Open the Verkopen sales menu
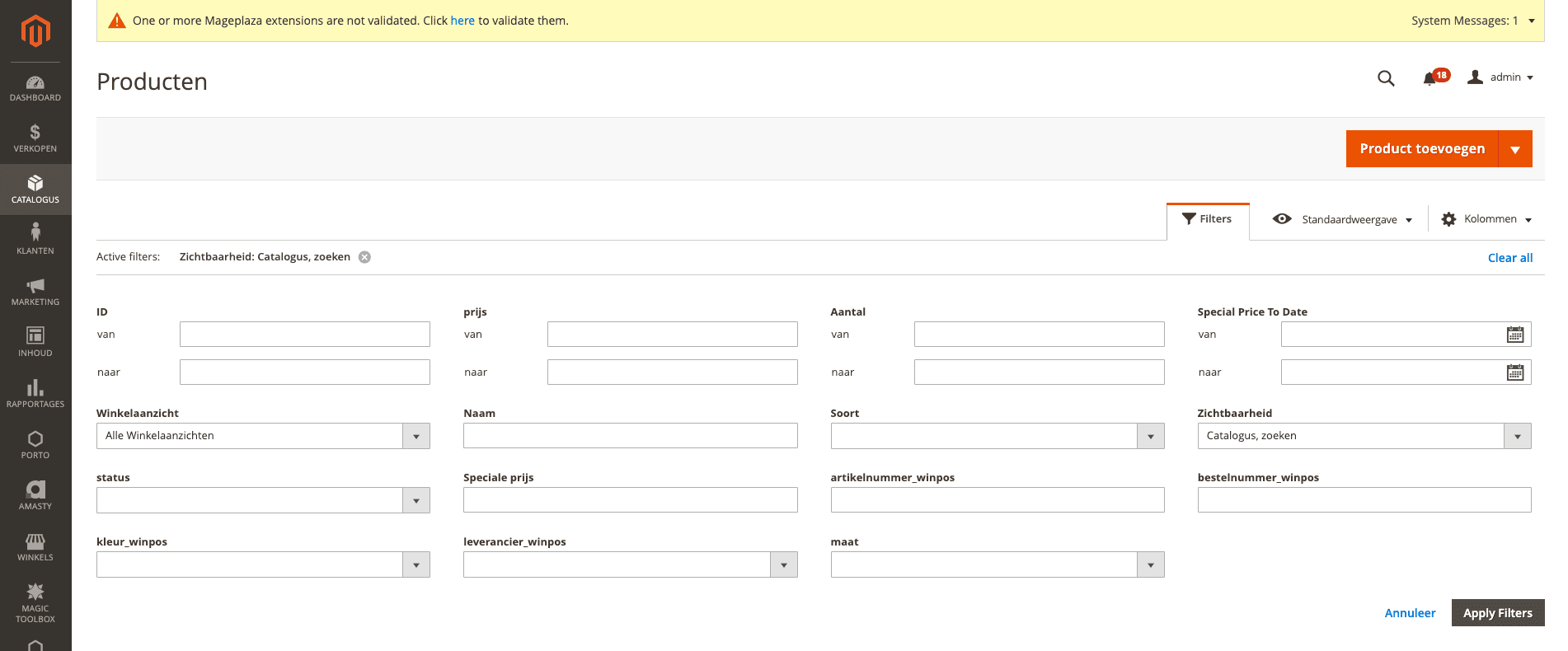Image resolution: width=1568 pixels, height=651 pixels. click(x=35, y=138)
